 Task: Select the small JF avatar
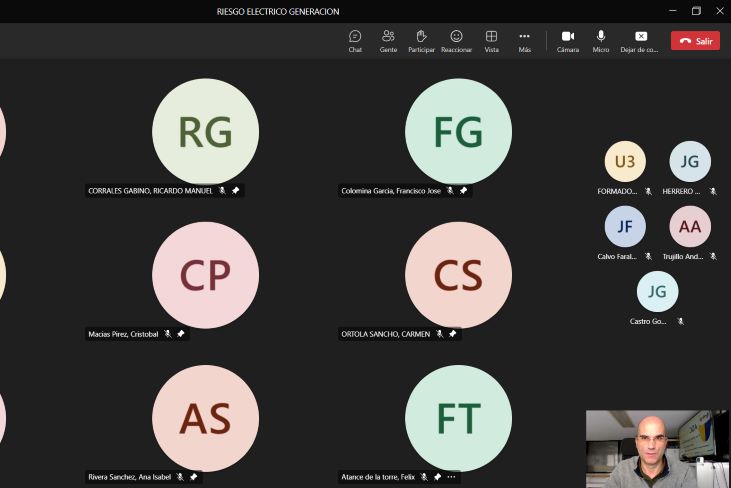[x=625, y=226]
